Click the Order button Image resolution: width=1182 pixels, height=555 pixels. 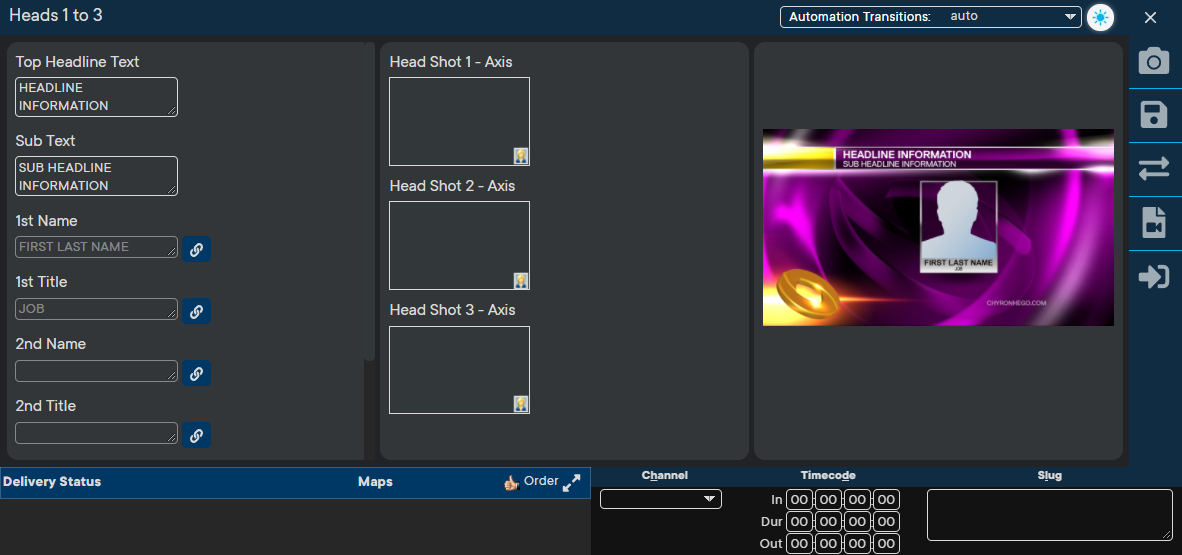531,482
